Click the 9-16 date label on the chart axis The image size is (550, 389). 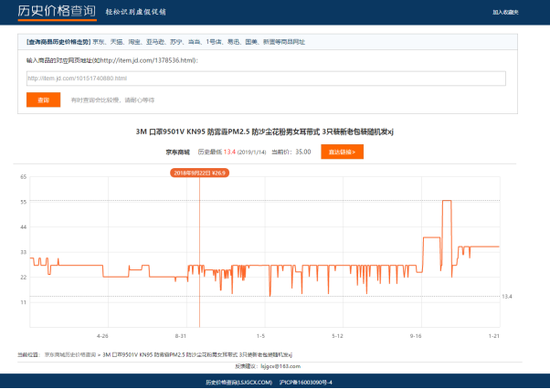coord(416,336)
